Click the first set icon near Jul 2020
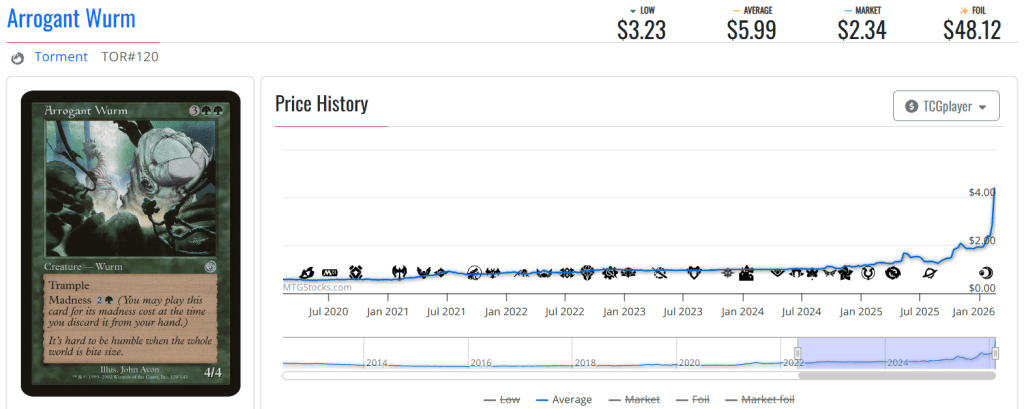The width and height of the screenshot is (1024, 409). point(305,272)
